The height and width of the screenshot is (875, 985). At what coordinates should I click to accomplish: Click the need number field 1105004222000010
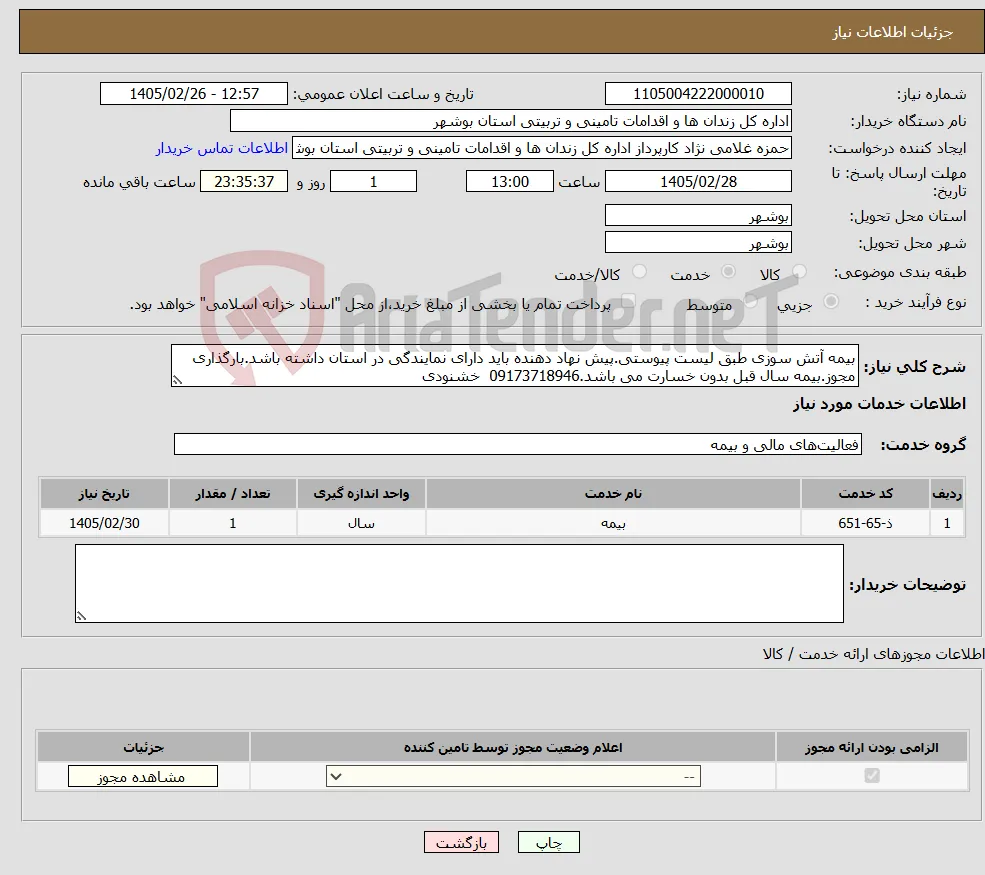(x=698, y=94)
